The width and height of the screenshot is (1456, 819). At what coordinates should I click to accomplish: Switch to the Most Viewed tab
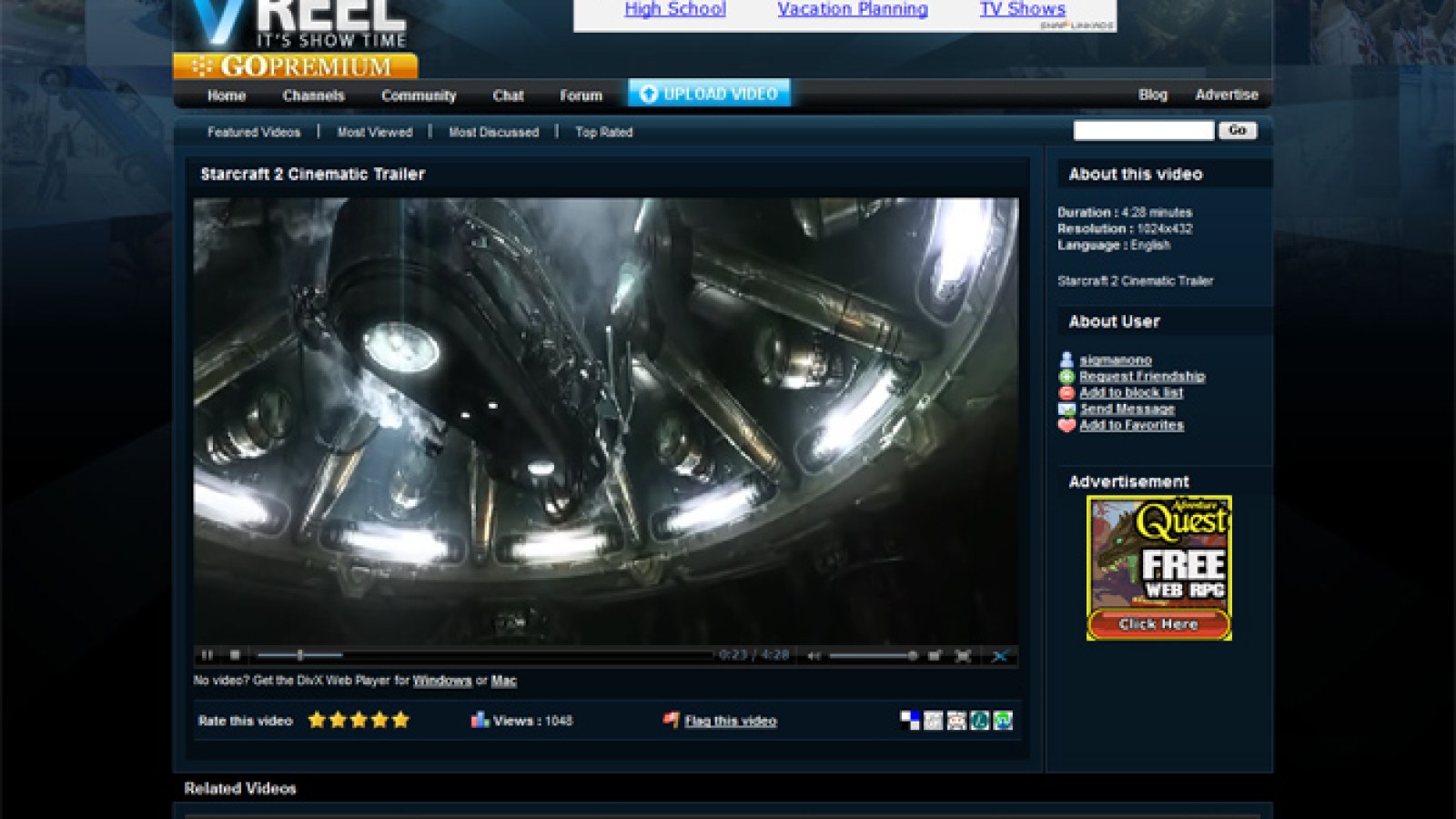pos(375,132)
